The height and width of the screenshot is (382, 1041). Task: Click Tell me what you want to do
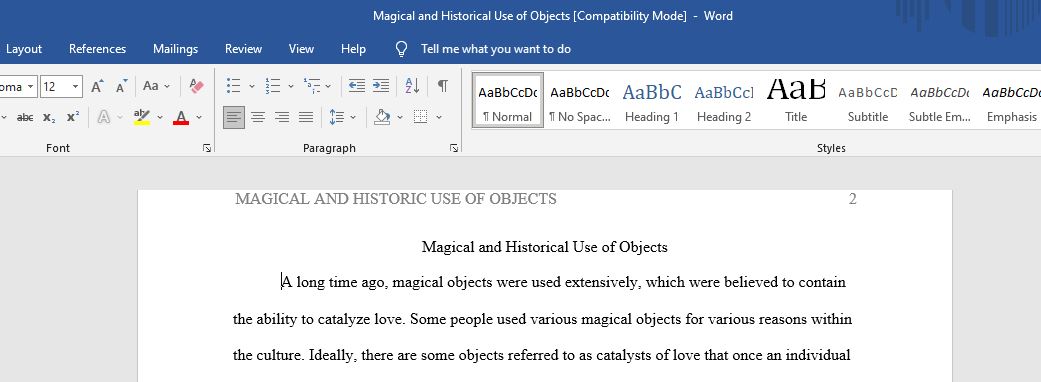point(496,49)
